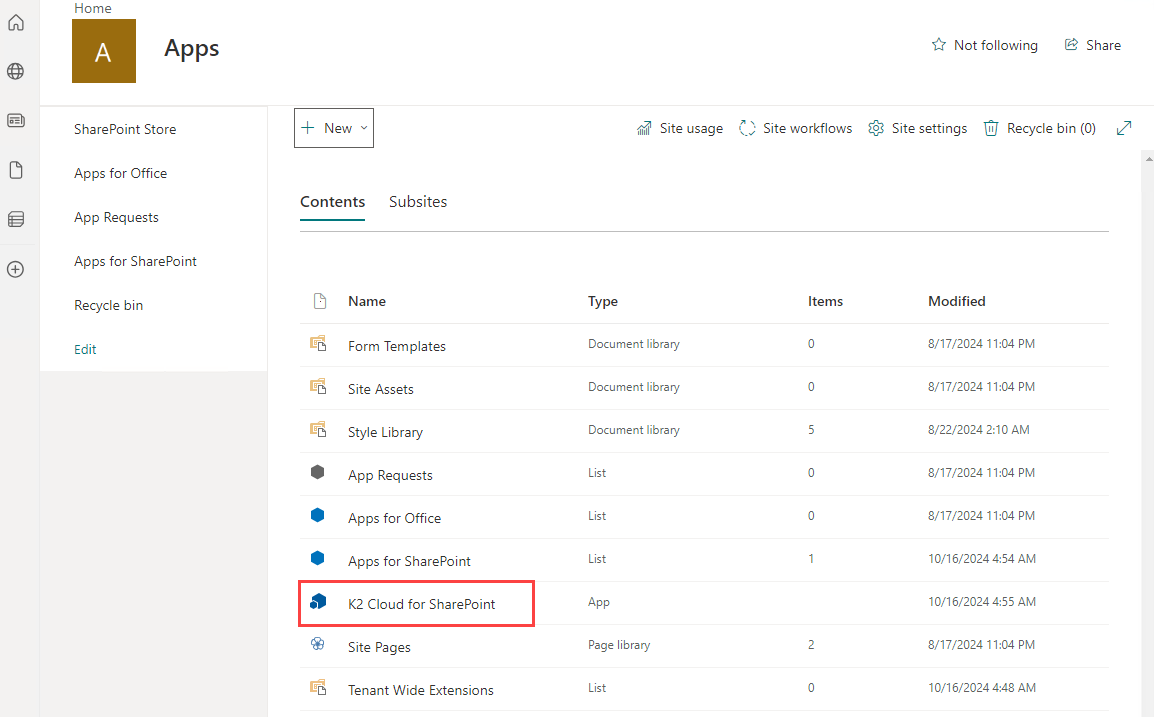Open Site settings gear icon

tap(876, 128)
